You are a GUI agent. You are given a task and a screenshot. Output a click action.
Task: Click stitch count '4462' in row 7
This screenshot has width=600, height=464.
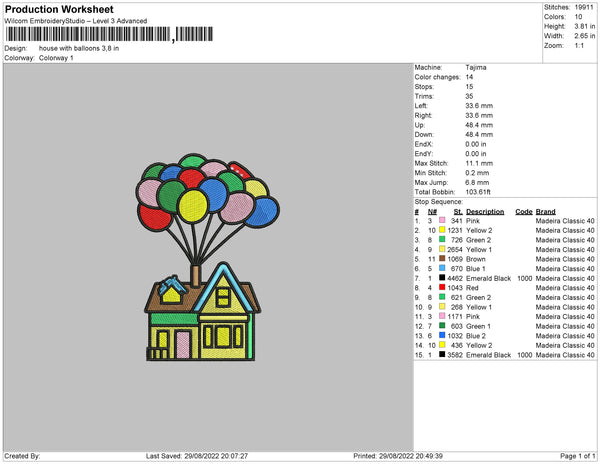click(x=455, y=278)
